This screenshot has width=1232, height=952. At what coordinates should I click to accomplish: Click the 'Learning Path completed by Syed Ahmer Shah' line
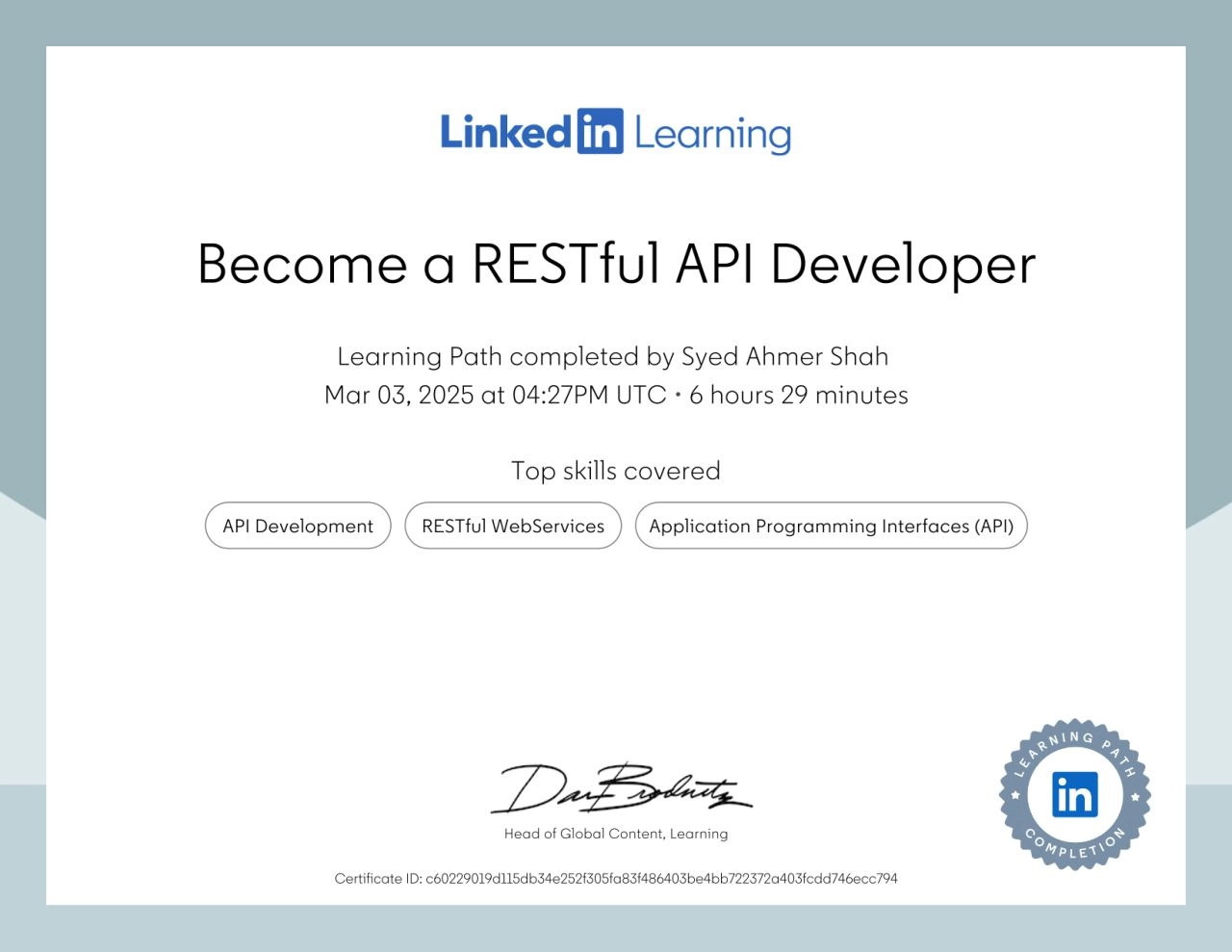click(612, 357)
